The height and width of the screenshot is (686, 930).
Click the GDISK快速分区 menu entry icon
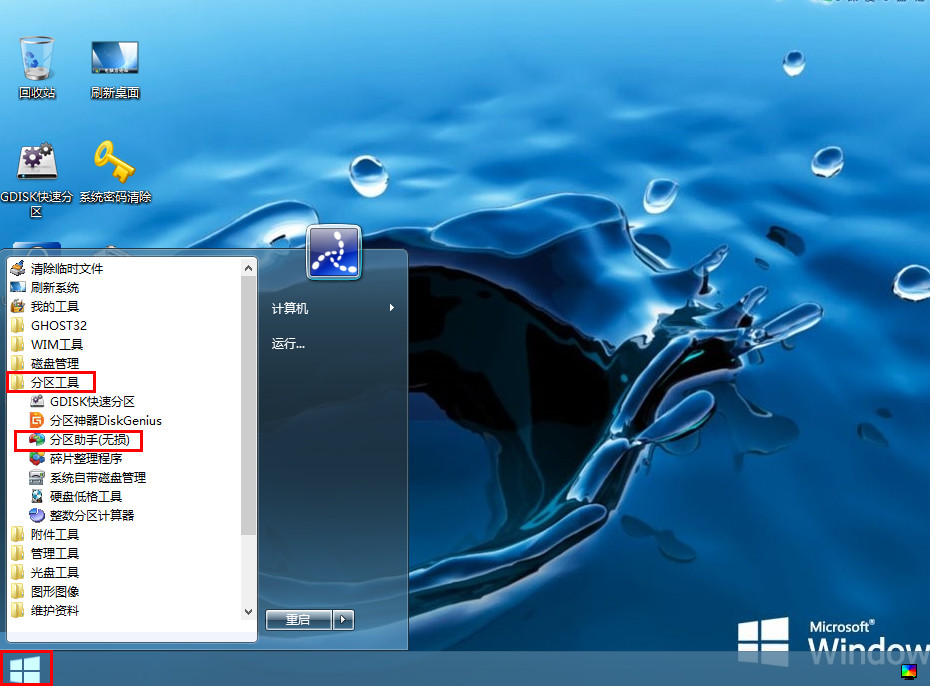pos(37,401)
